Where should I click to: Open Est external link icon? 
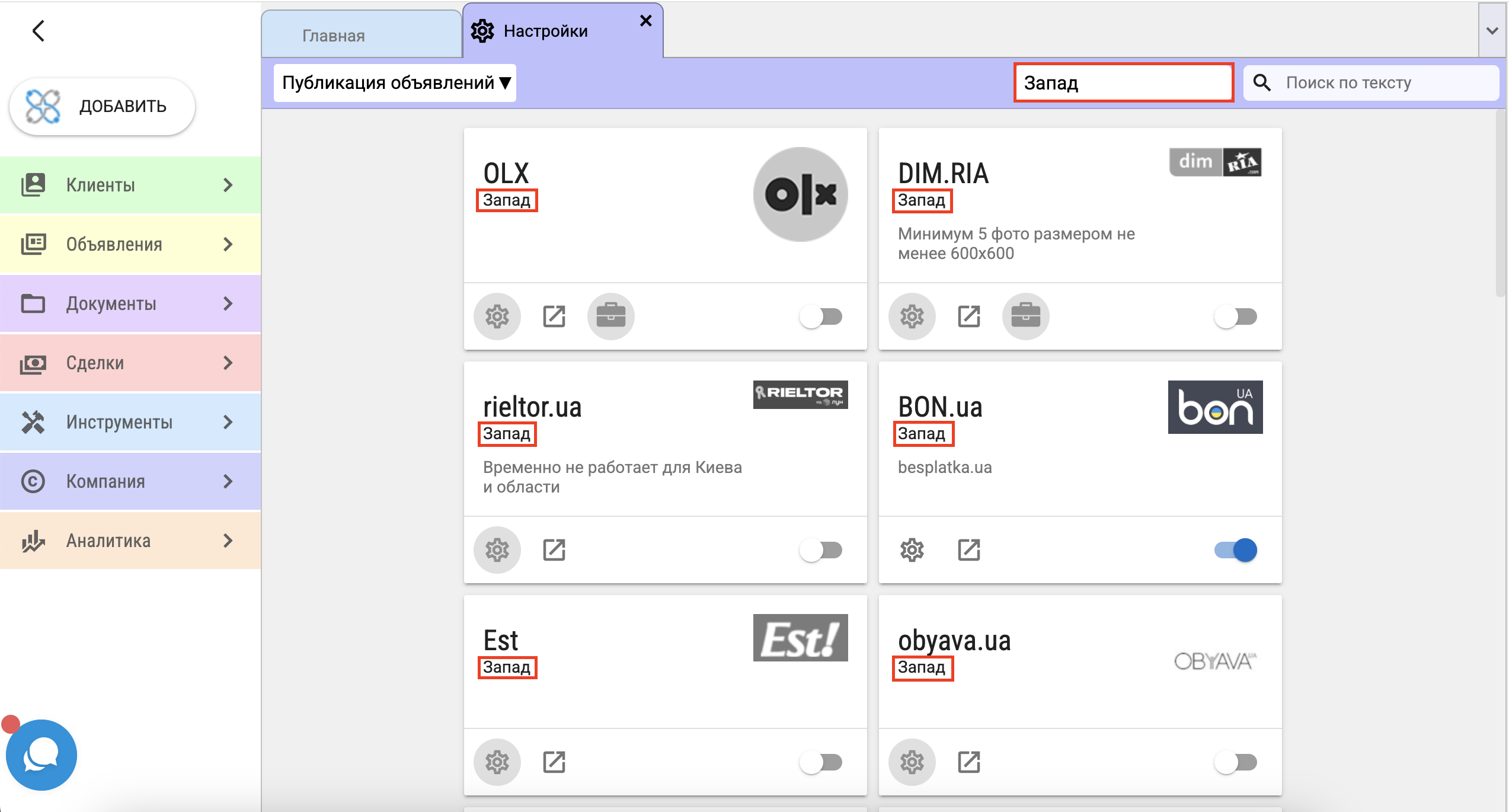point(554,762)
